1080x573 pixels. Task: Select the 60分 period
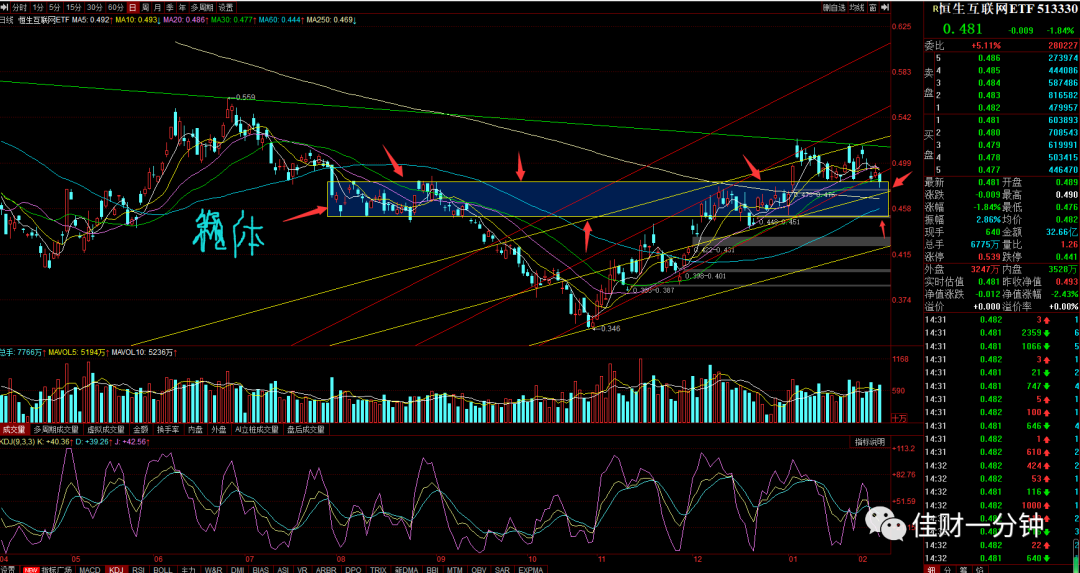coord(116,8)
